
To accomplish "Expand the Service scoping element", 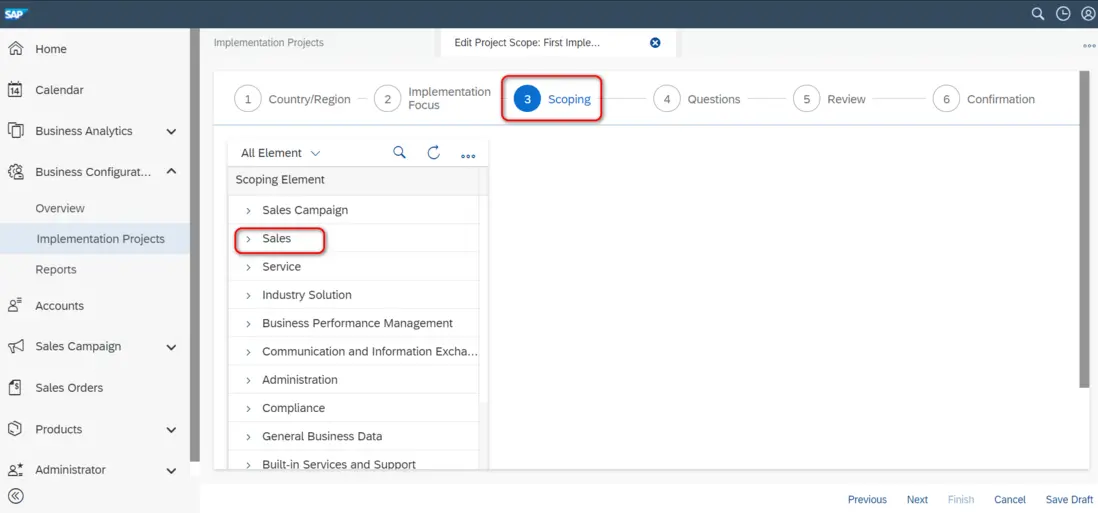I will [x=248, y=267].
